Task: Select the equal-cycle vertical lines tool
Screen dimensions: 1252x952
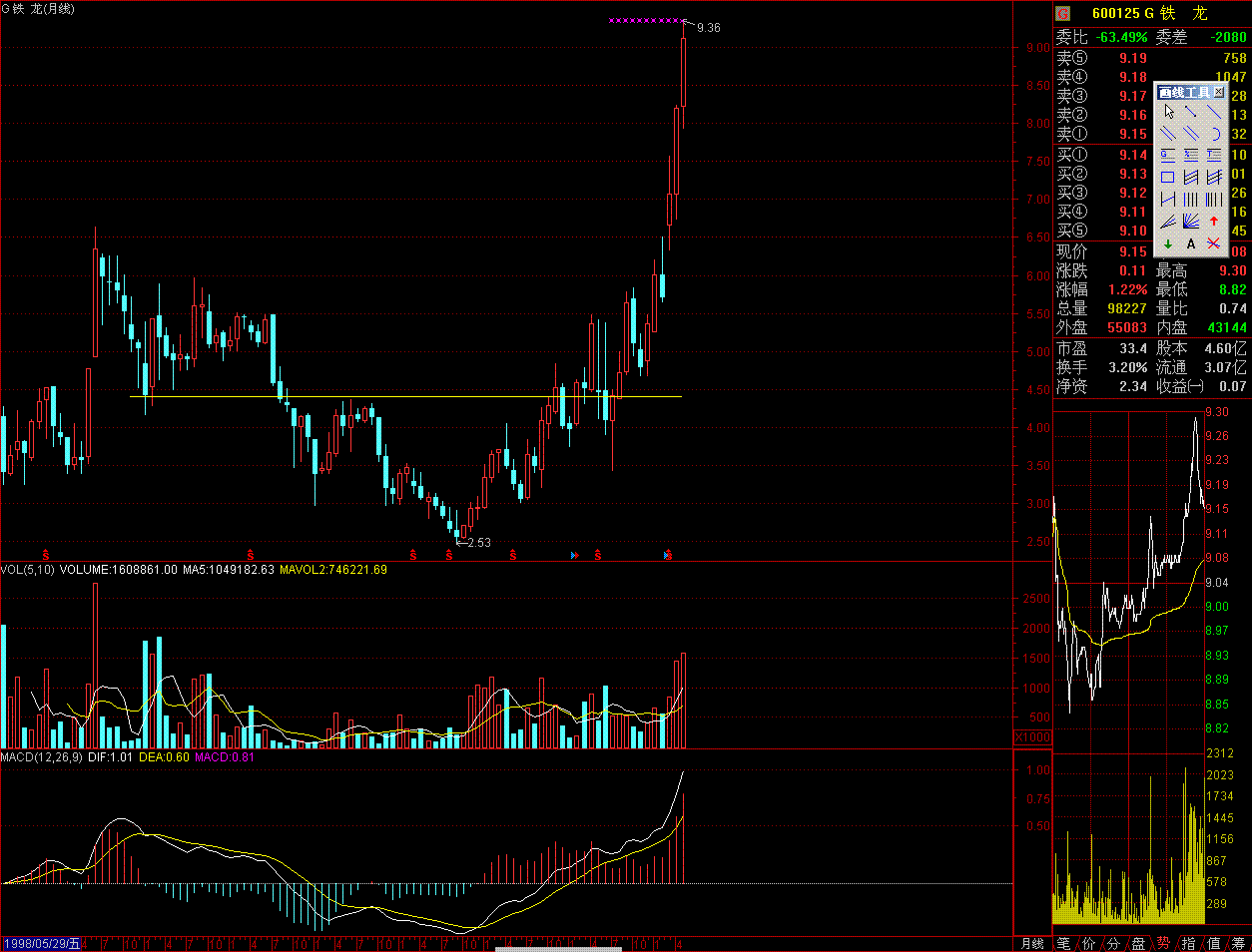Action: [1191, 200]
